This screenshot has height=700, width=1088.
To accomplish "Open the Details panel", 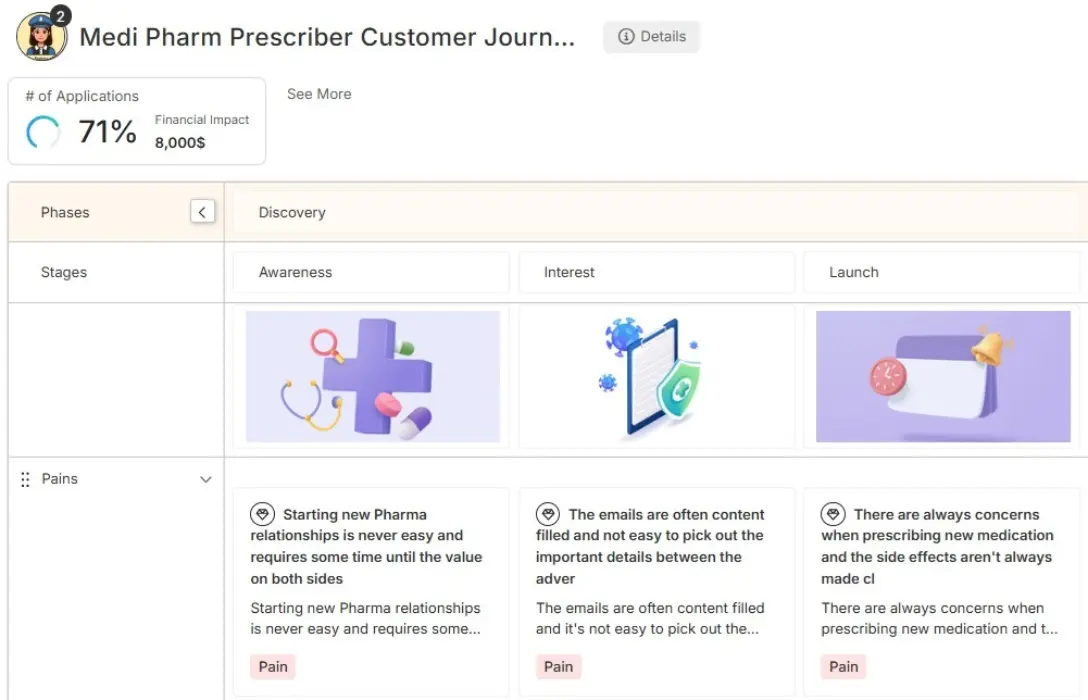I will coord(651,36).
